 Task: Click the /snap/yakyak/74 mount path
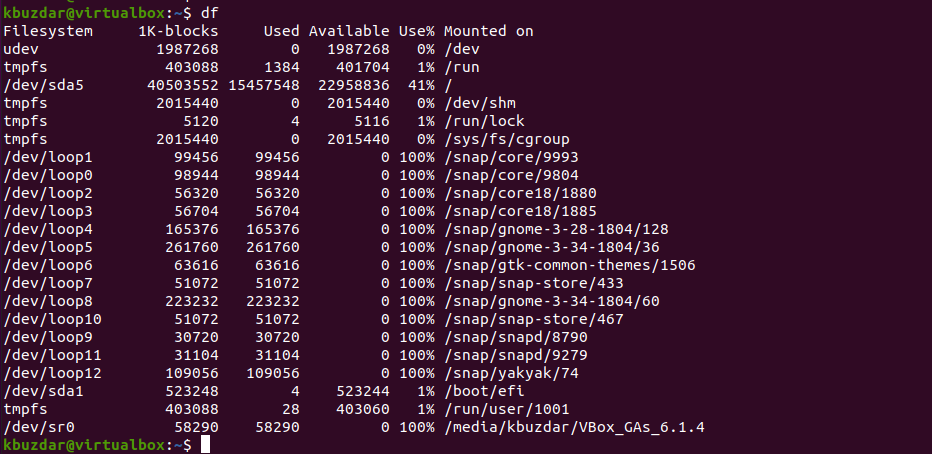point(511,373)
